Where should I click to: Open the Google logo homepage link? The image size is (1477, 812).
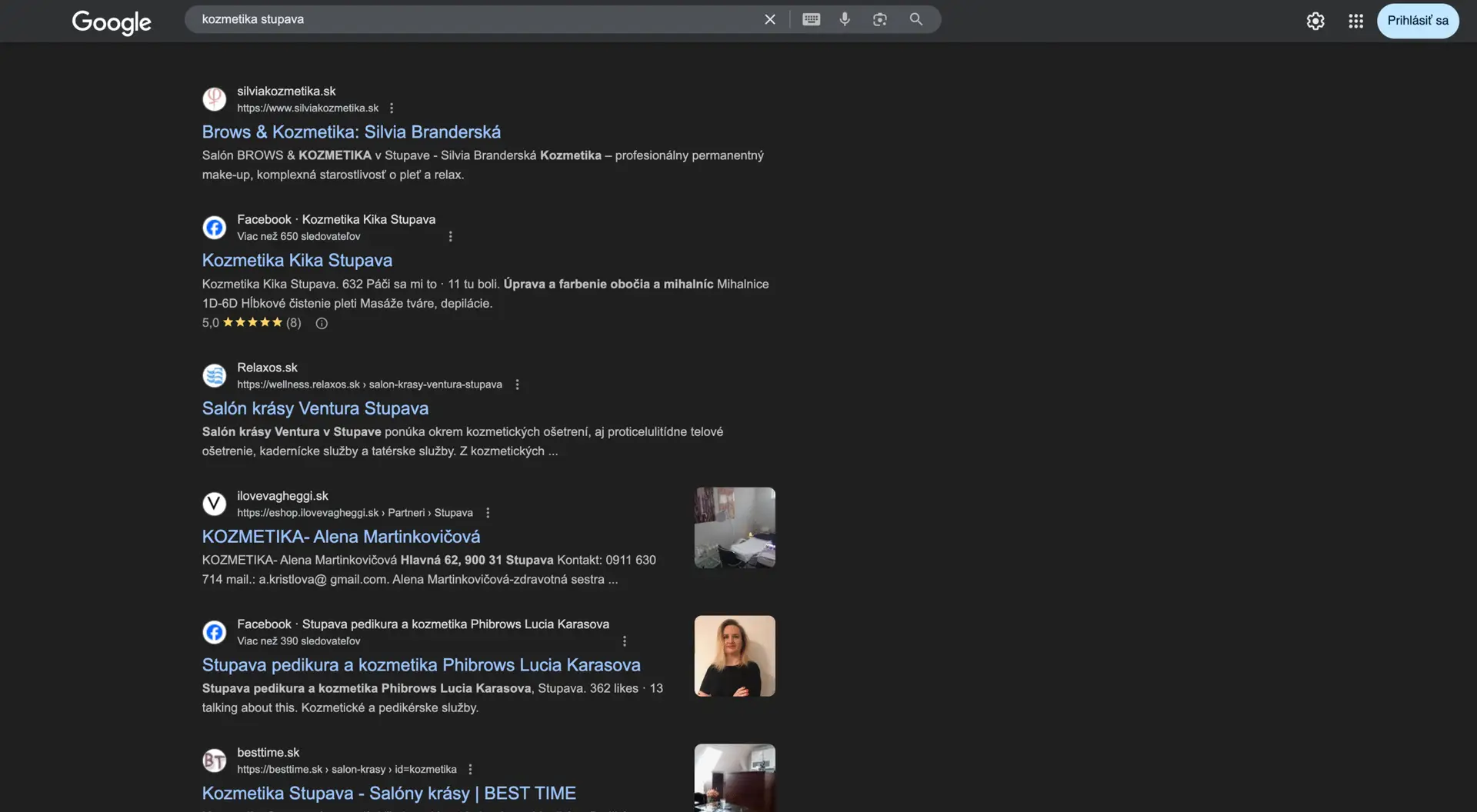click(112, 22)
